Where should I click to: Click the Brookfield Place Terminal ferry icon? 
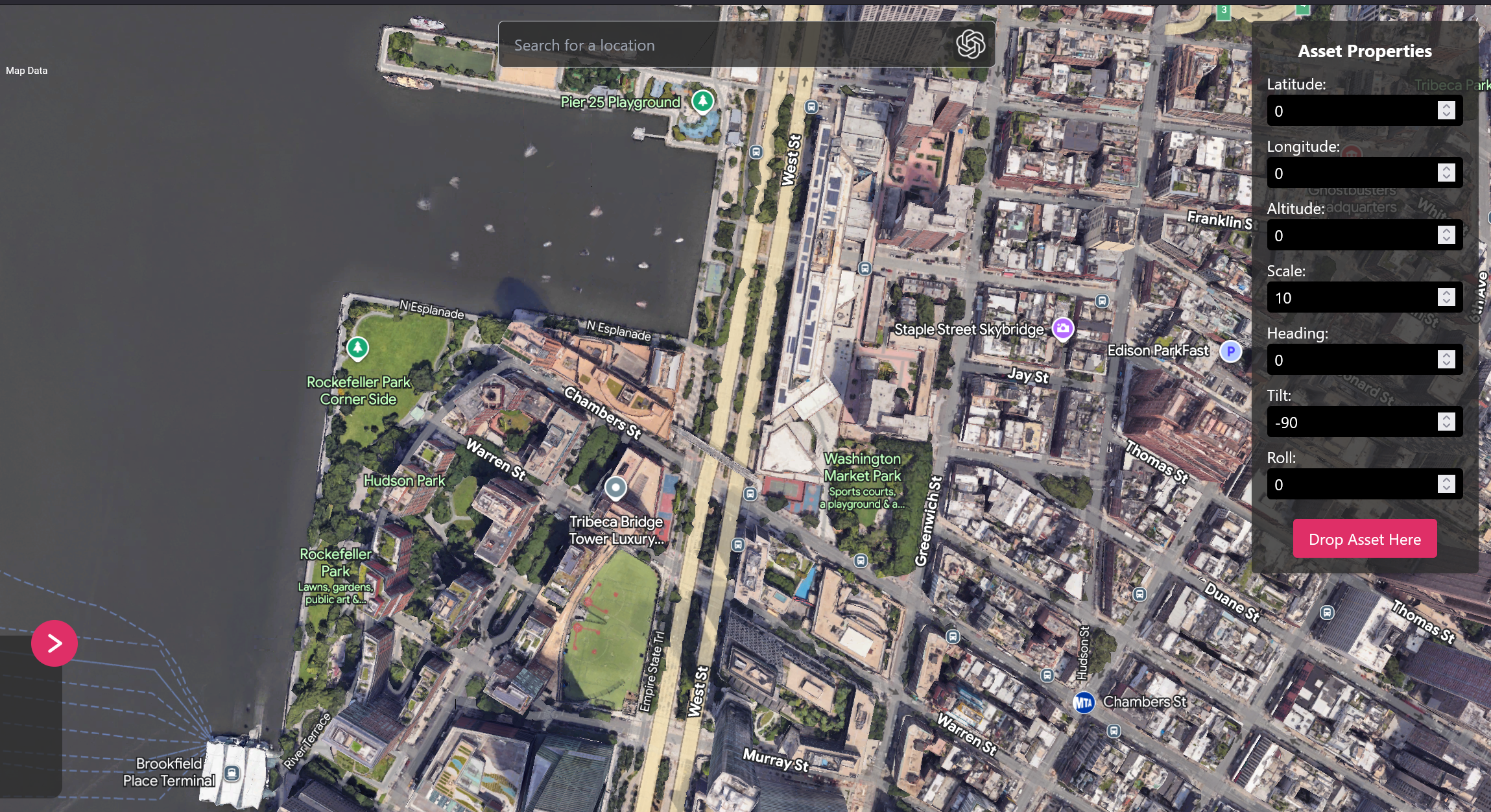coord(232,772)
